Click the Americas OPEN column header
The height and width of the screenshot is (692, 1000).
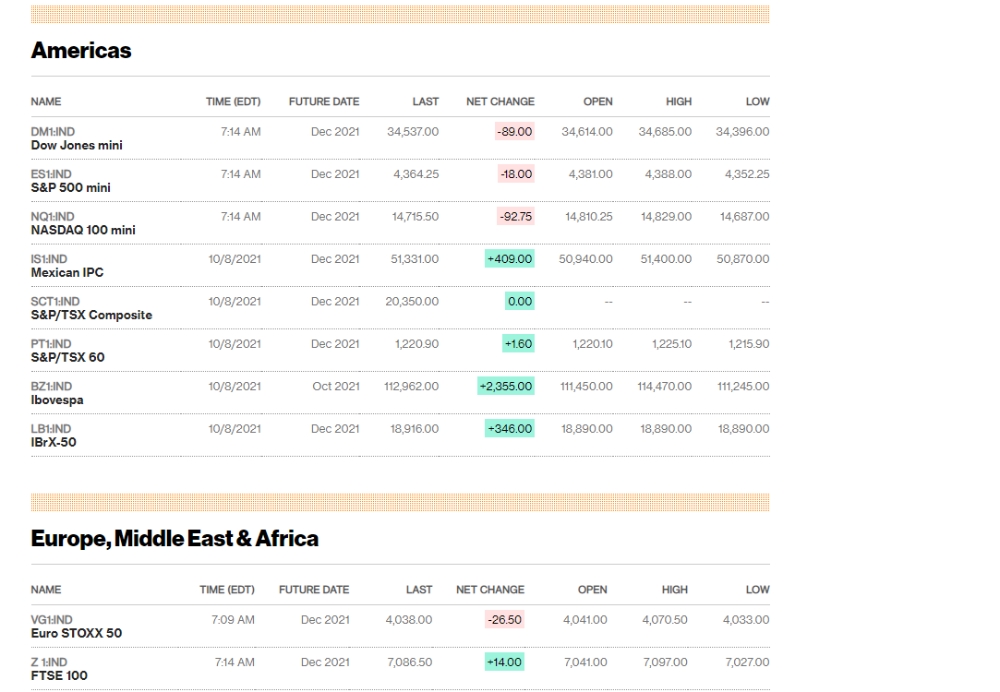(x=598, y=101)
